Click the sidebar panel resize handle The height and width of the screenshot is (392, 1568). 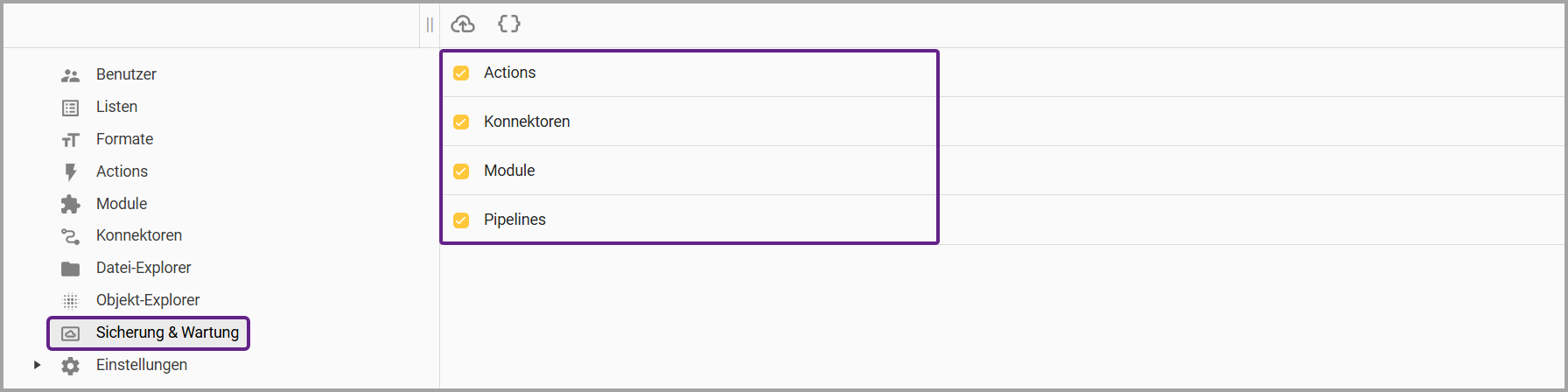pos(430,24)
